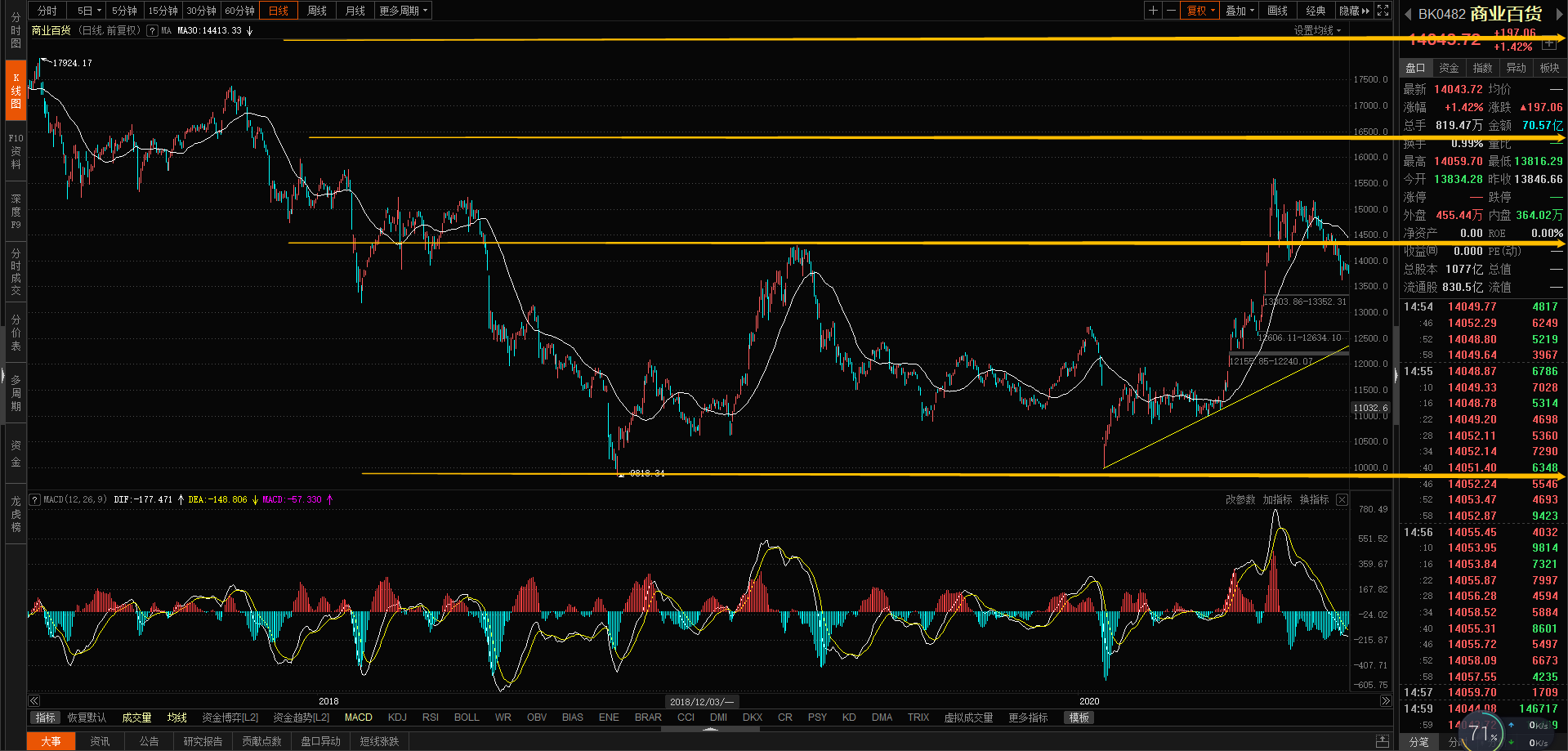Viewport: 1568px width, 751px height.
Task: Open 多周期 sidebar item
Action: click(x=16, y=393)
